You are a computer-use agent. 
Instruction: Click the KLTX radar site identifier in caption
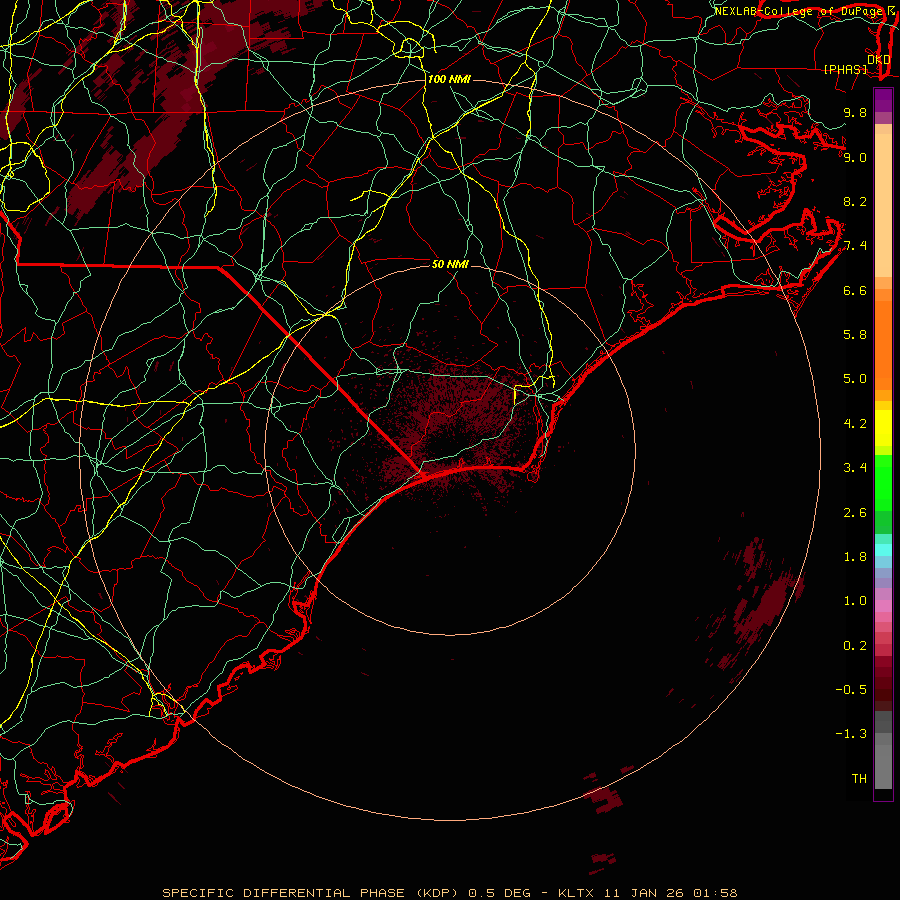click(x=577, y=893)
